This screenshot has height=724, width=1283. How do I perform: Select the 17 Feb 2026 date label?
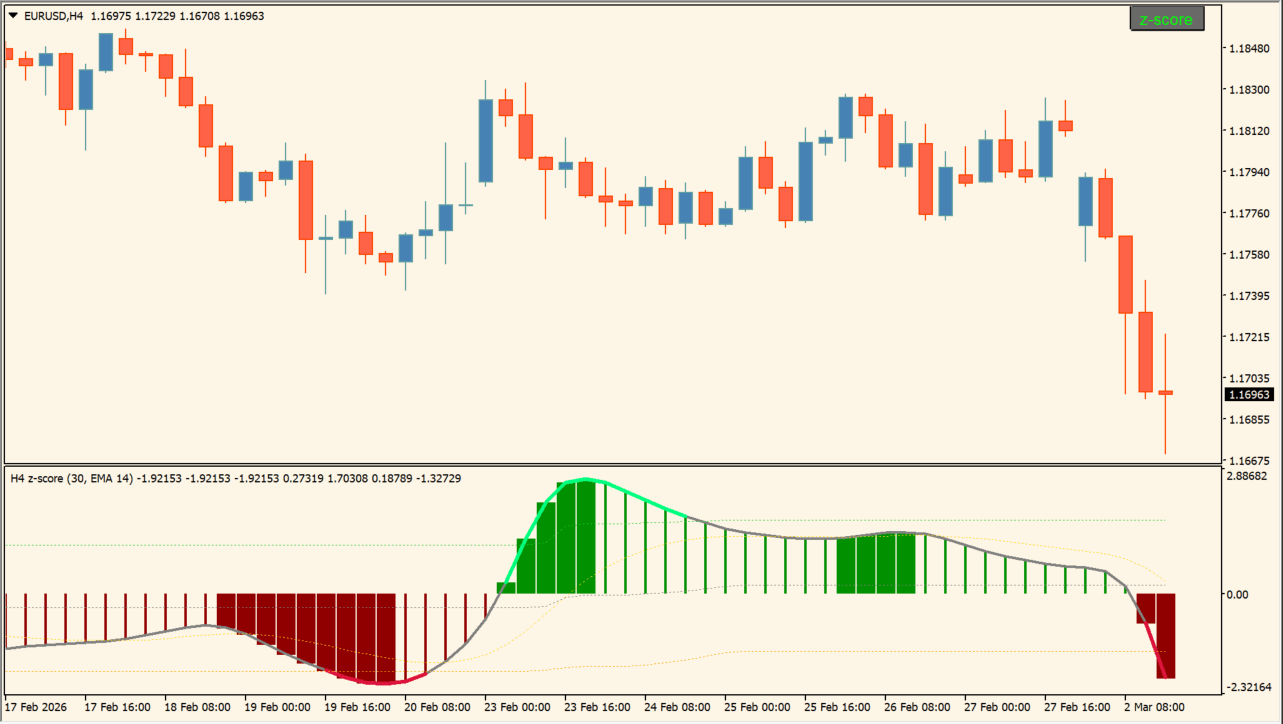[38, 707]
